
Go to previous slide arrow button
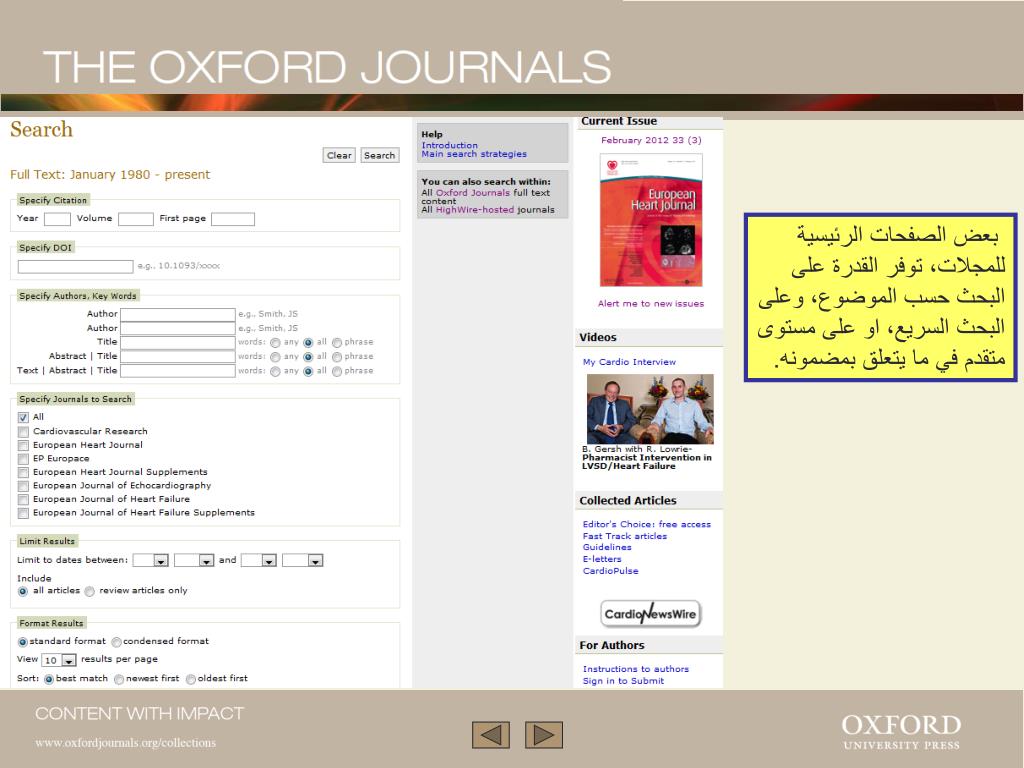coord(490,735)
